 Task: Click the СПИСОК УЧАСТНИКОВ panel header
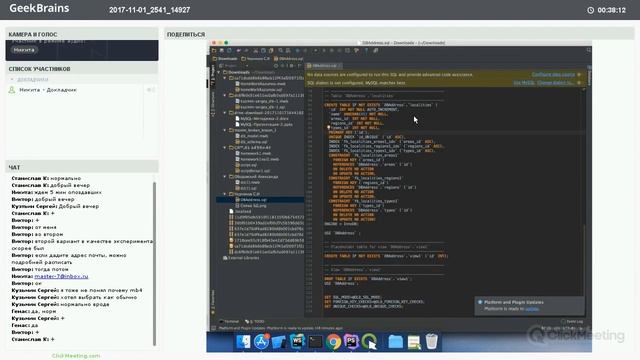82,69
